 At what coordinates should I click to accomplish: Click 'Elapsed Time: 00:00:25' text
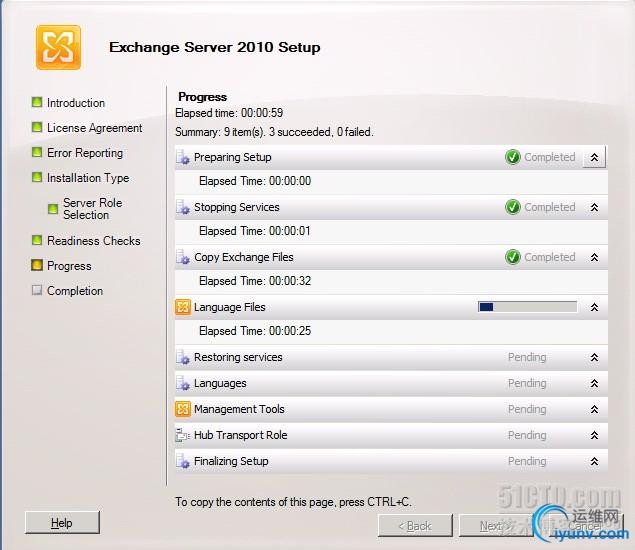tap(255, 331)
